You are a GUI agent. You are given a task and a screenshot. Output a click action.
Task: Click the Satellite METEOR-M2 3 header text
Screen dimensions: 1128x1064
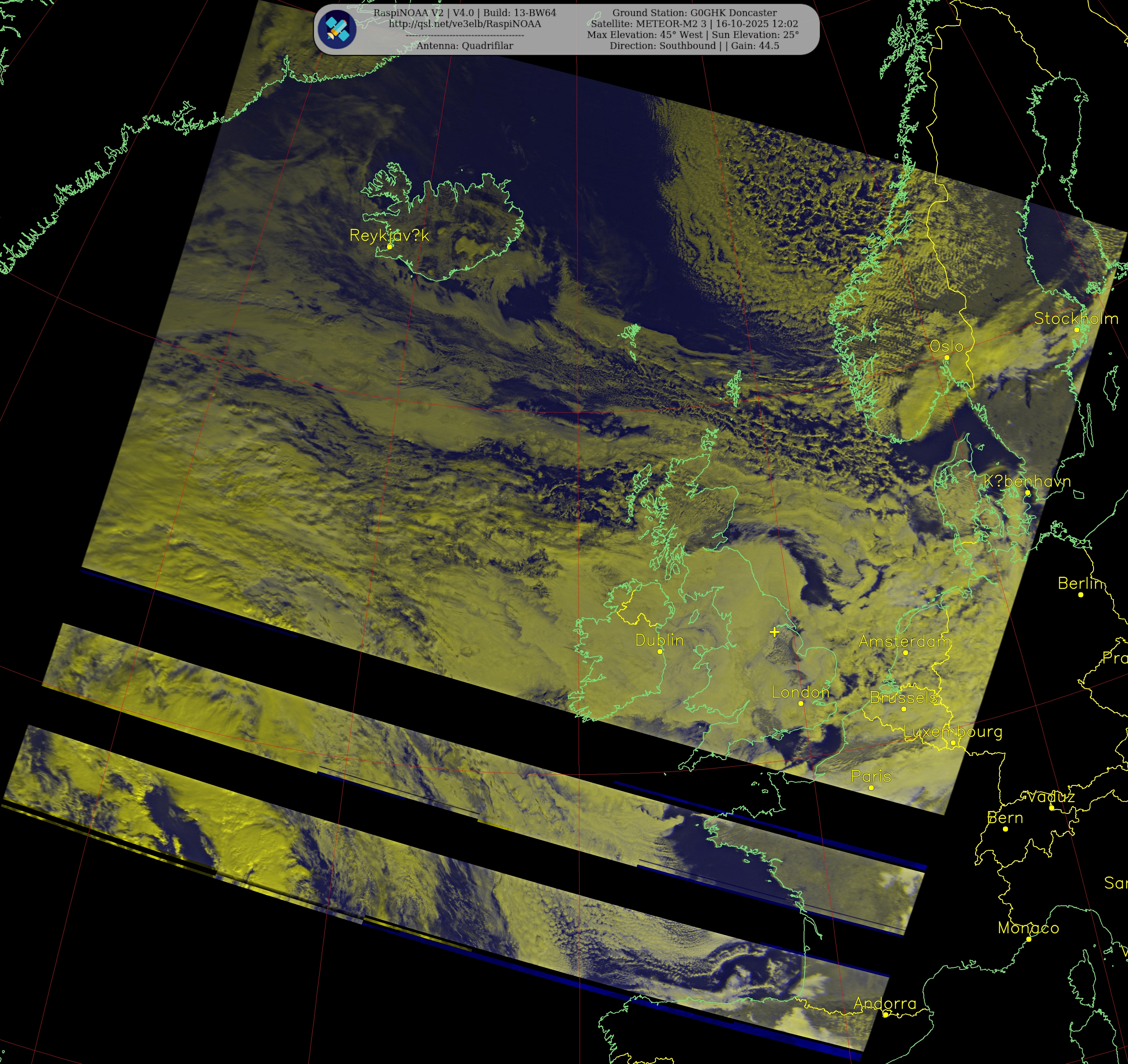649,24
